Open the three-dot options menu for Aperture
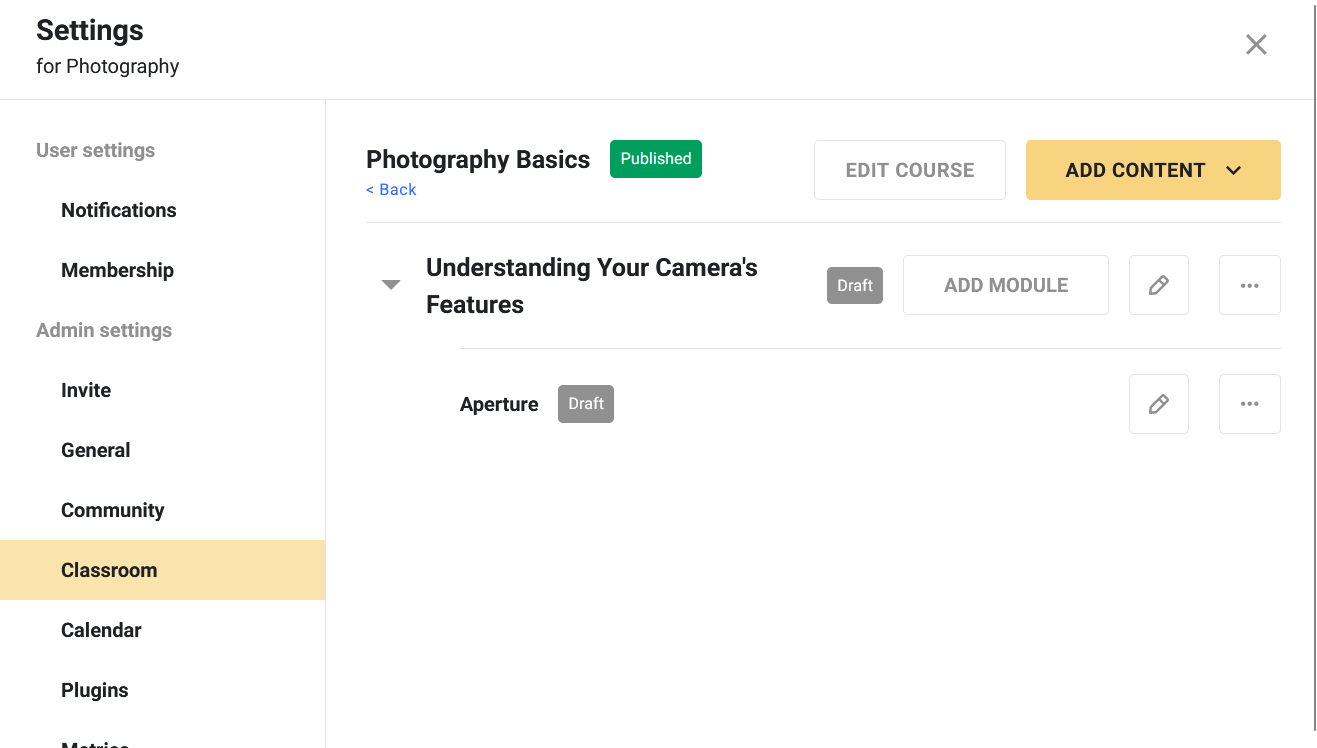This screenshot has width=1317, height=748. coord(1249,404)
